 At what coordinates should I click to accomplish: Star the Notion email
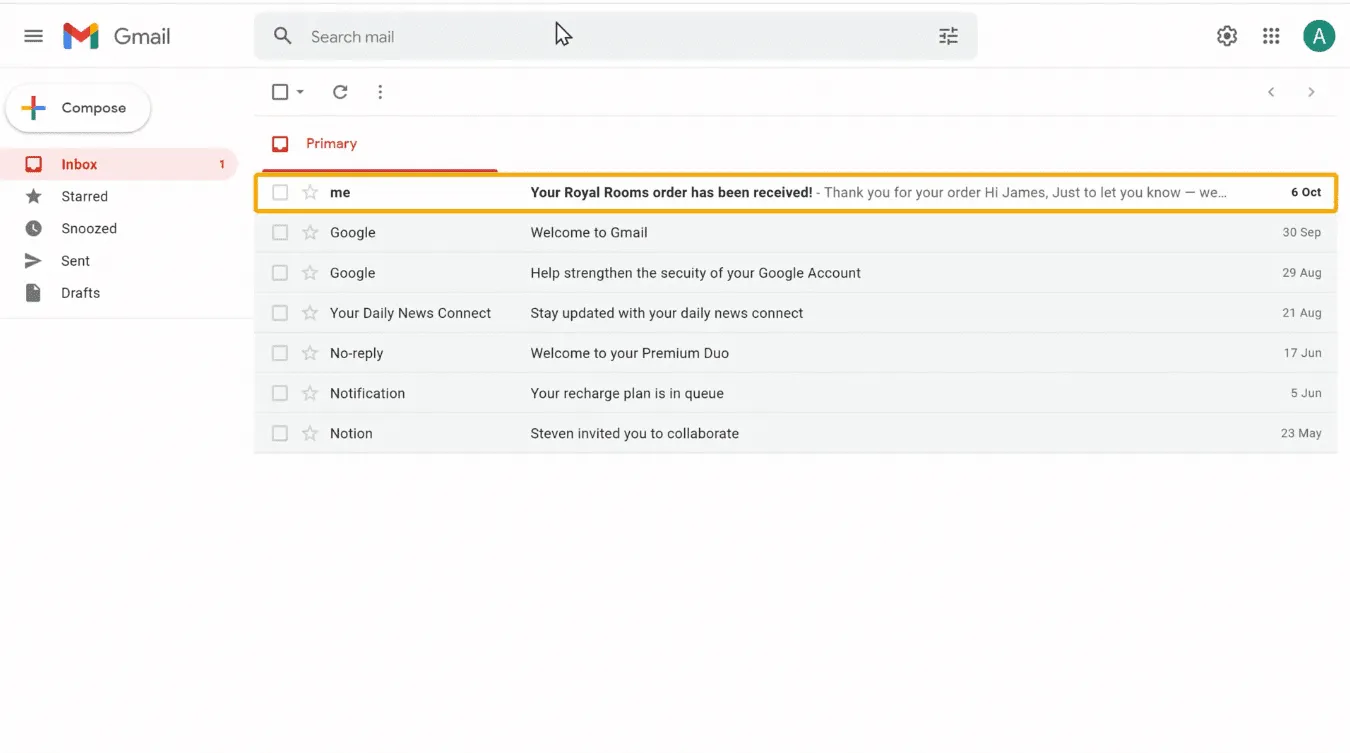coord(310,433)
